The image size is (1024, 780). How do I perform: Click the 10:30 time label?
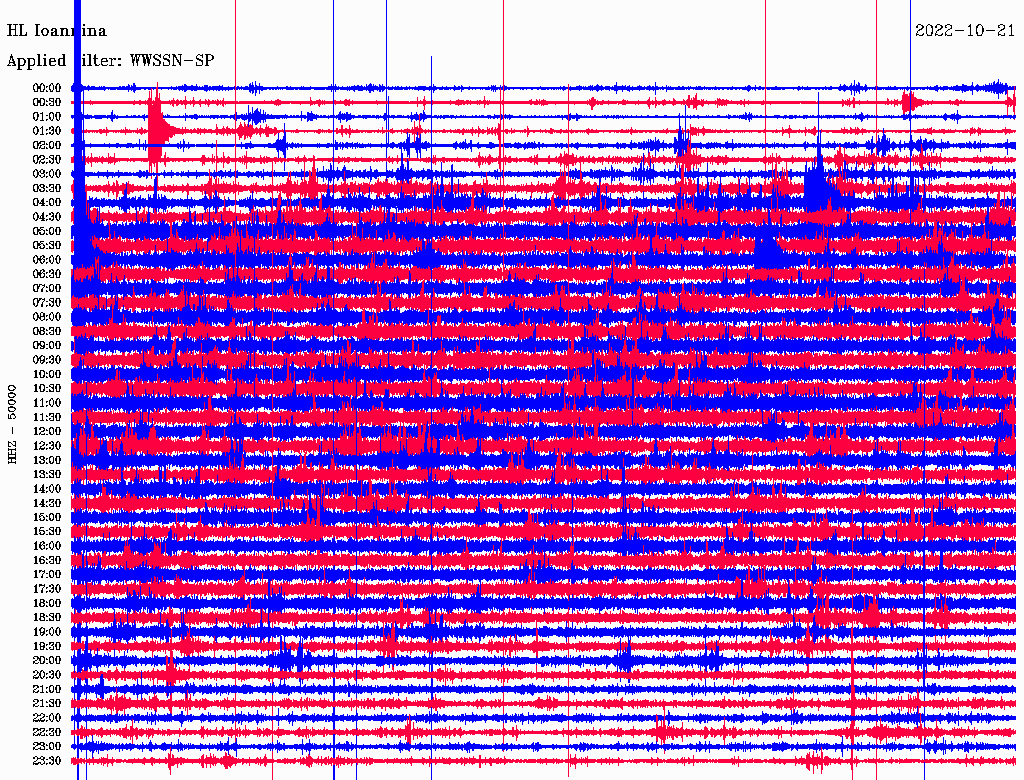47,389
